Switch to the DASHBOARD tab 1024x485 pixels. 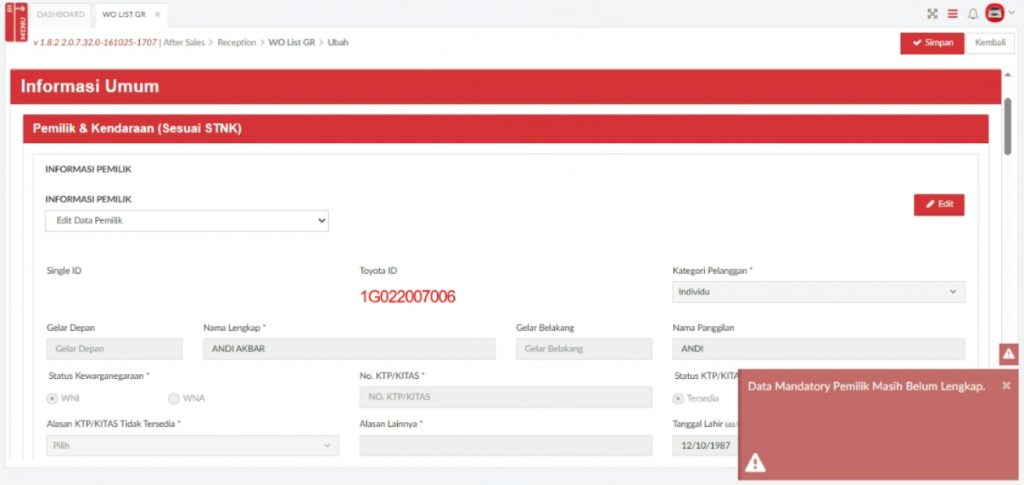(x=61, y=15)
